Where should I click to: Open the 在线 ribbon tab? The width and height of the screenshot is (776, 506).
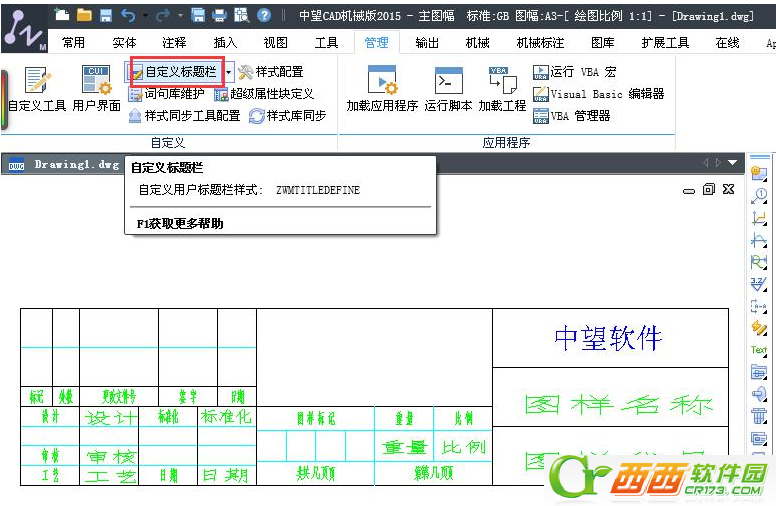click(x=727, y=43)
